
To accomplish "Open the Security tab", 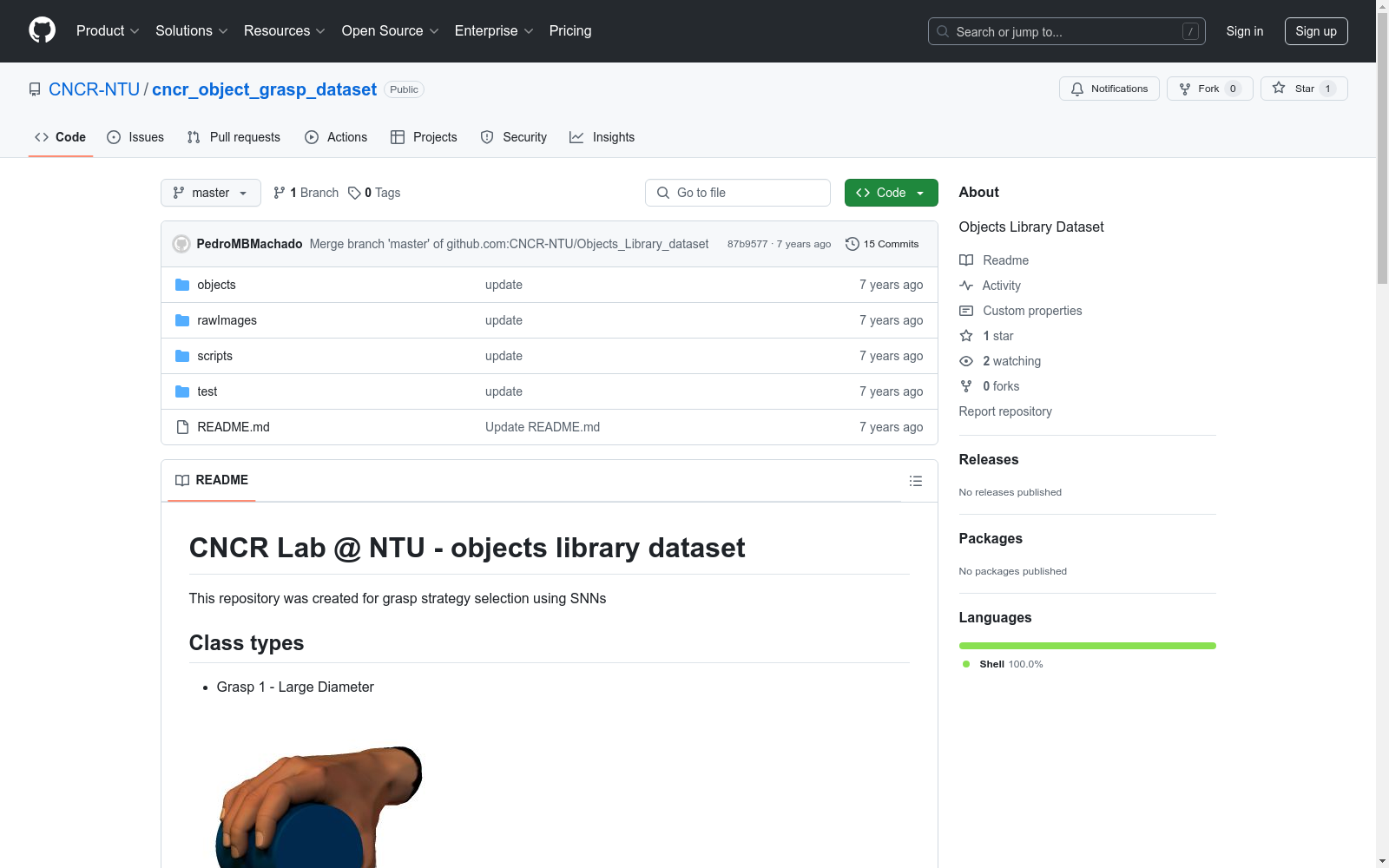I will pos(514,137).
